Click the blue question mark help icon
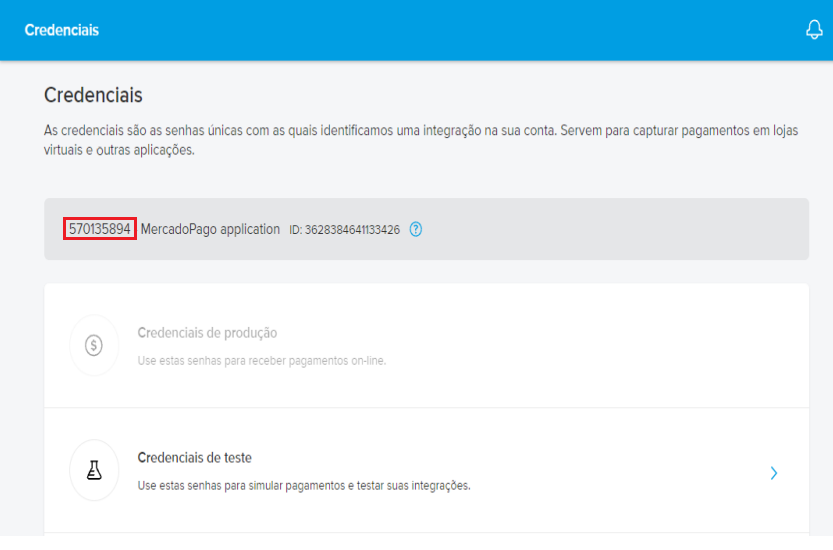The image size is (833, 550). point(415,229)
